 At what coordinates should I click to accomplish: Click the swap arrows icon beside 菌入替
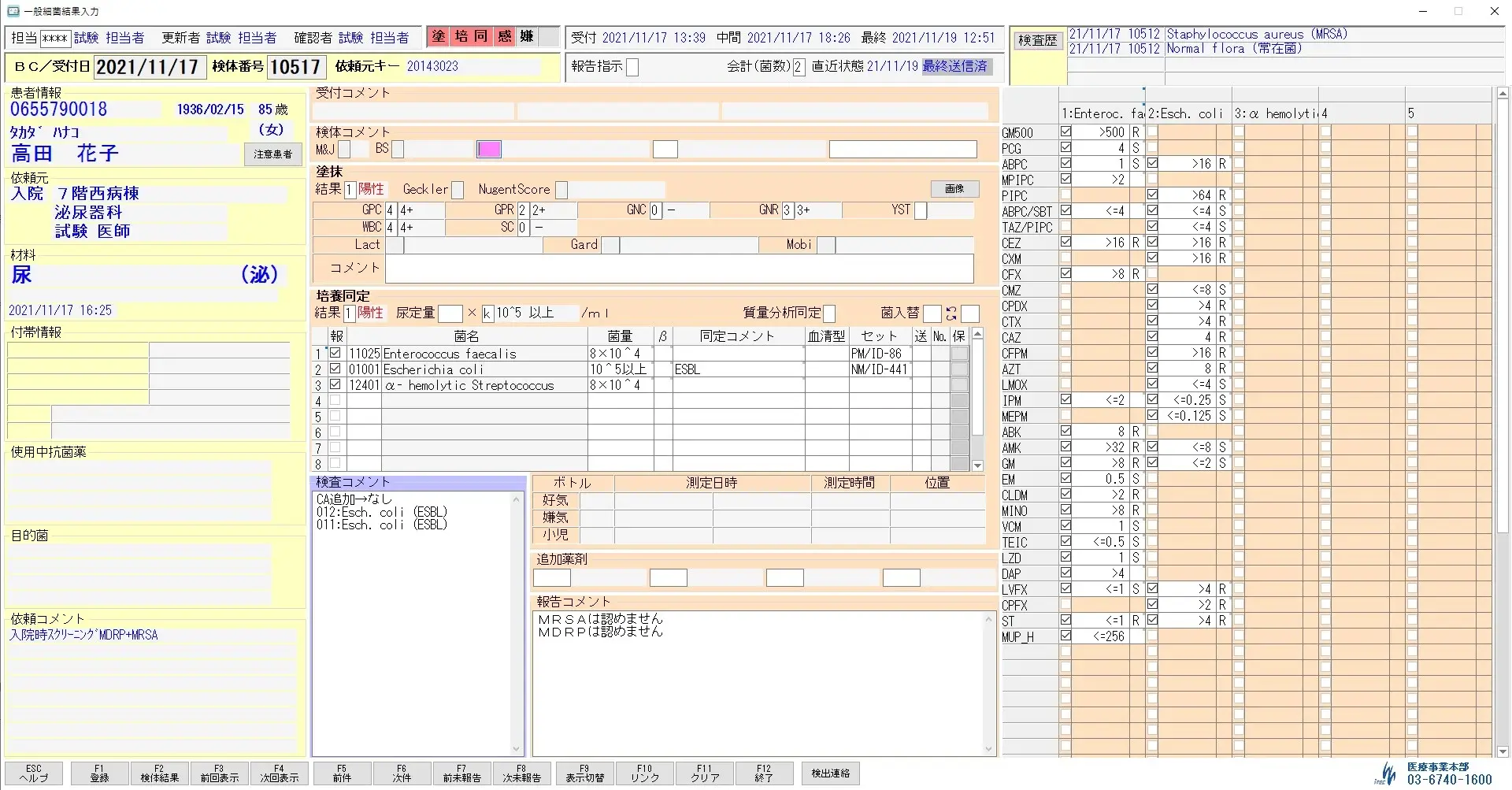[x=951, y=313]
